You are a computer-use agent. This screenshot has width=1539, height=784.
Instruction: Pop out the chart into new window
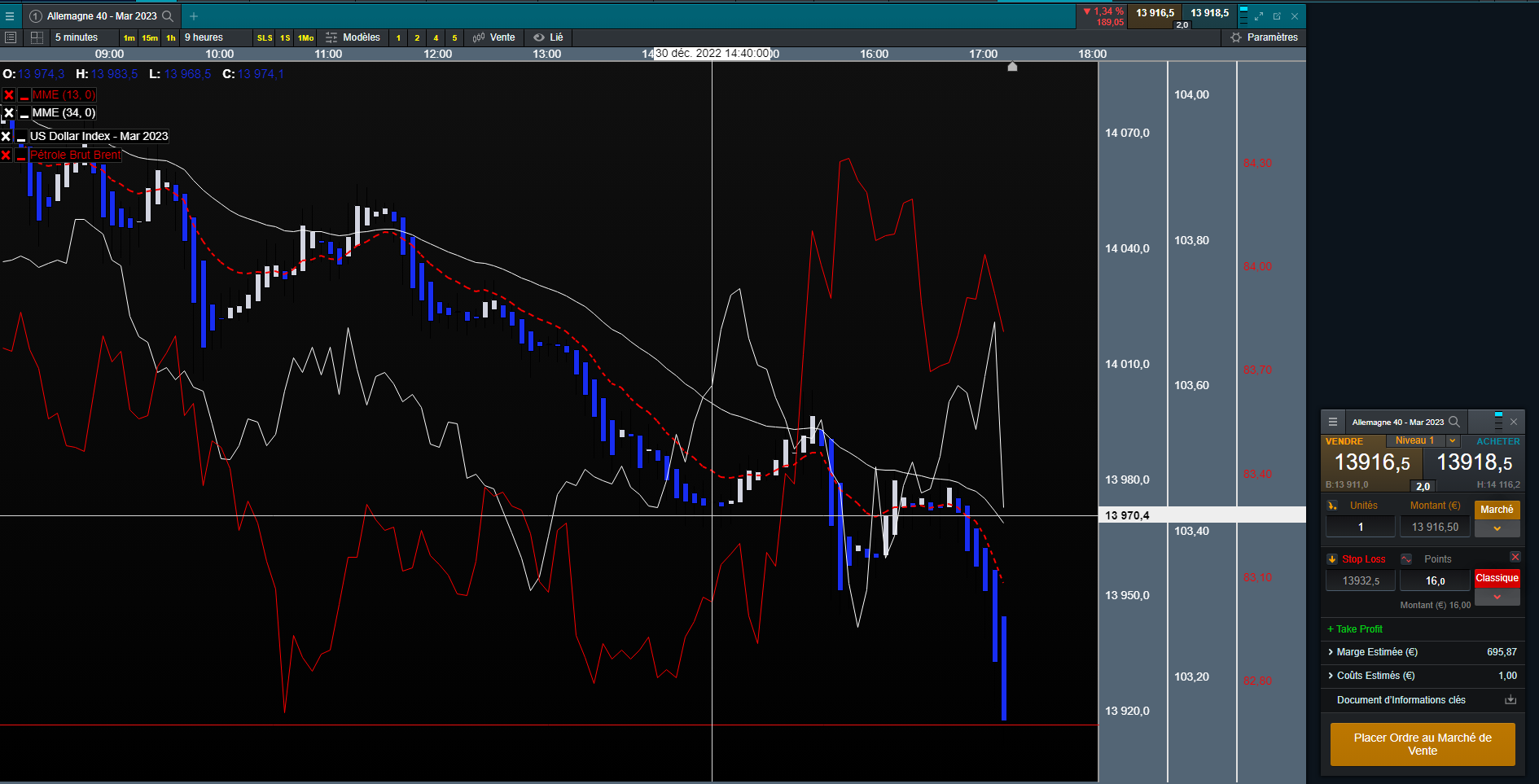(1277, 16)
